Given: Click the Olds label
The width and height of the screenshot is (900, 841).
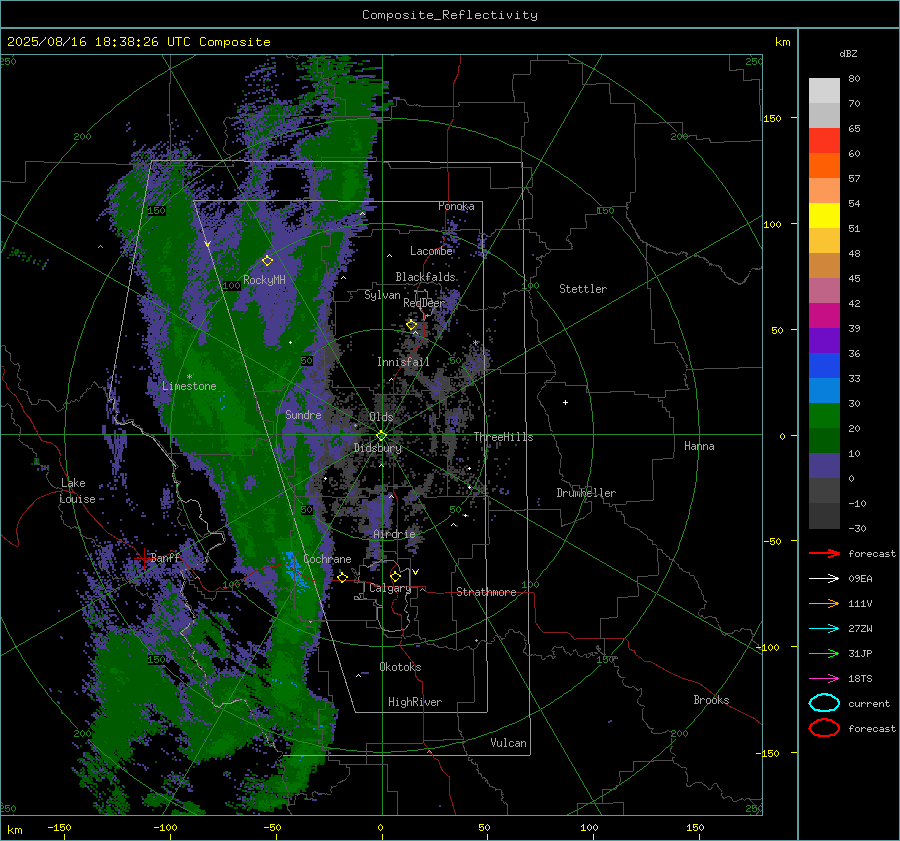Looking at the screenshot, I should (381, 417).
